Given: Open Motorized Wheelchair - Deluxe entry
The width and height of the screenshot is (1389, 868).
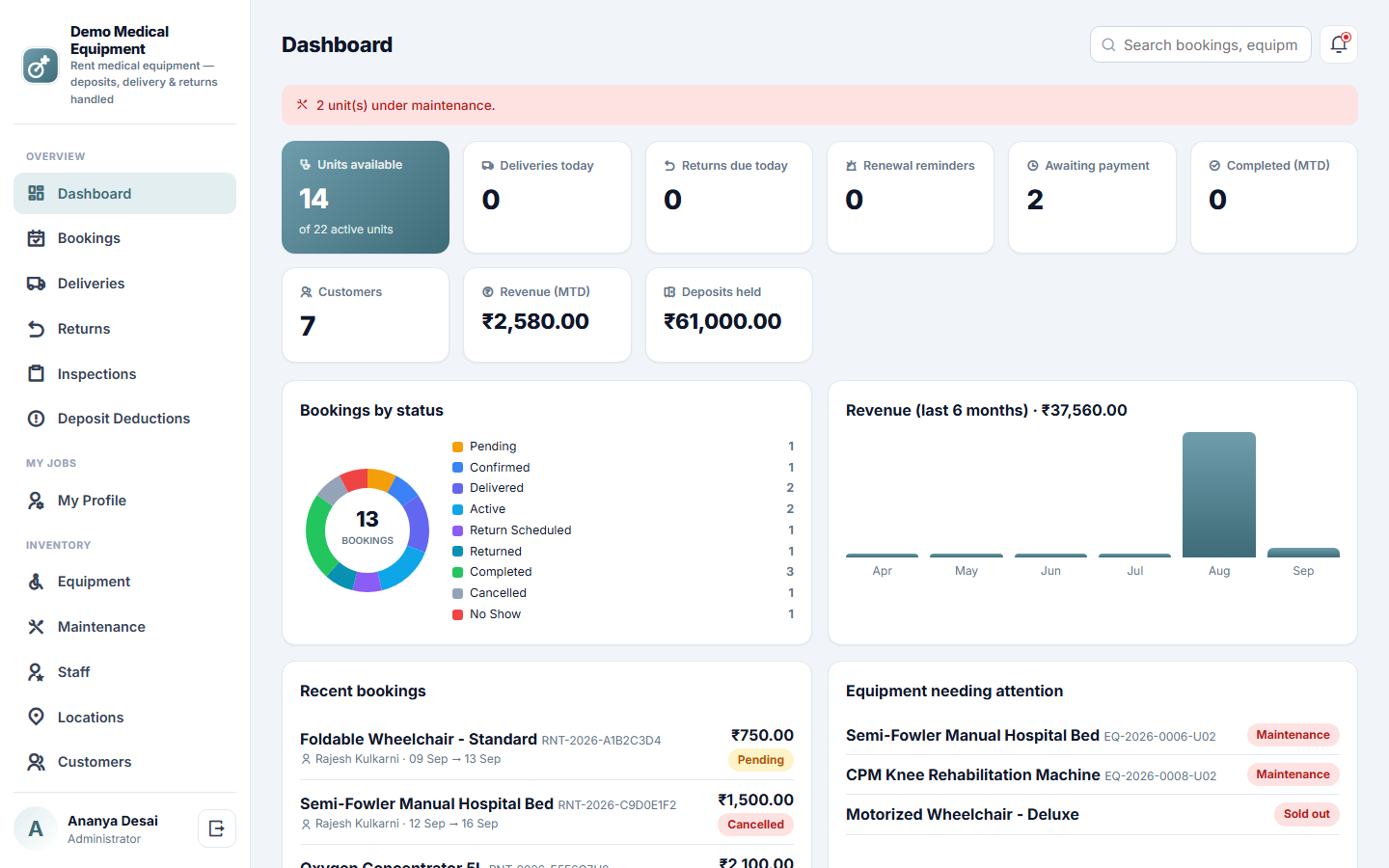Looking at the screenshot, I should [1093, 814].
